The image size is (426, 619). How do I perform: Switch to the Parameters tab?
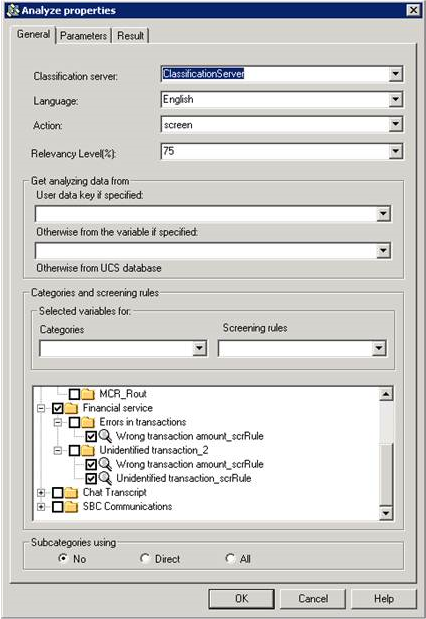83,36
